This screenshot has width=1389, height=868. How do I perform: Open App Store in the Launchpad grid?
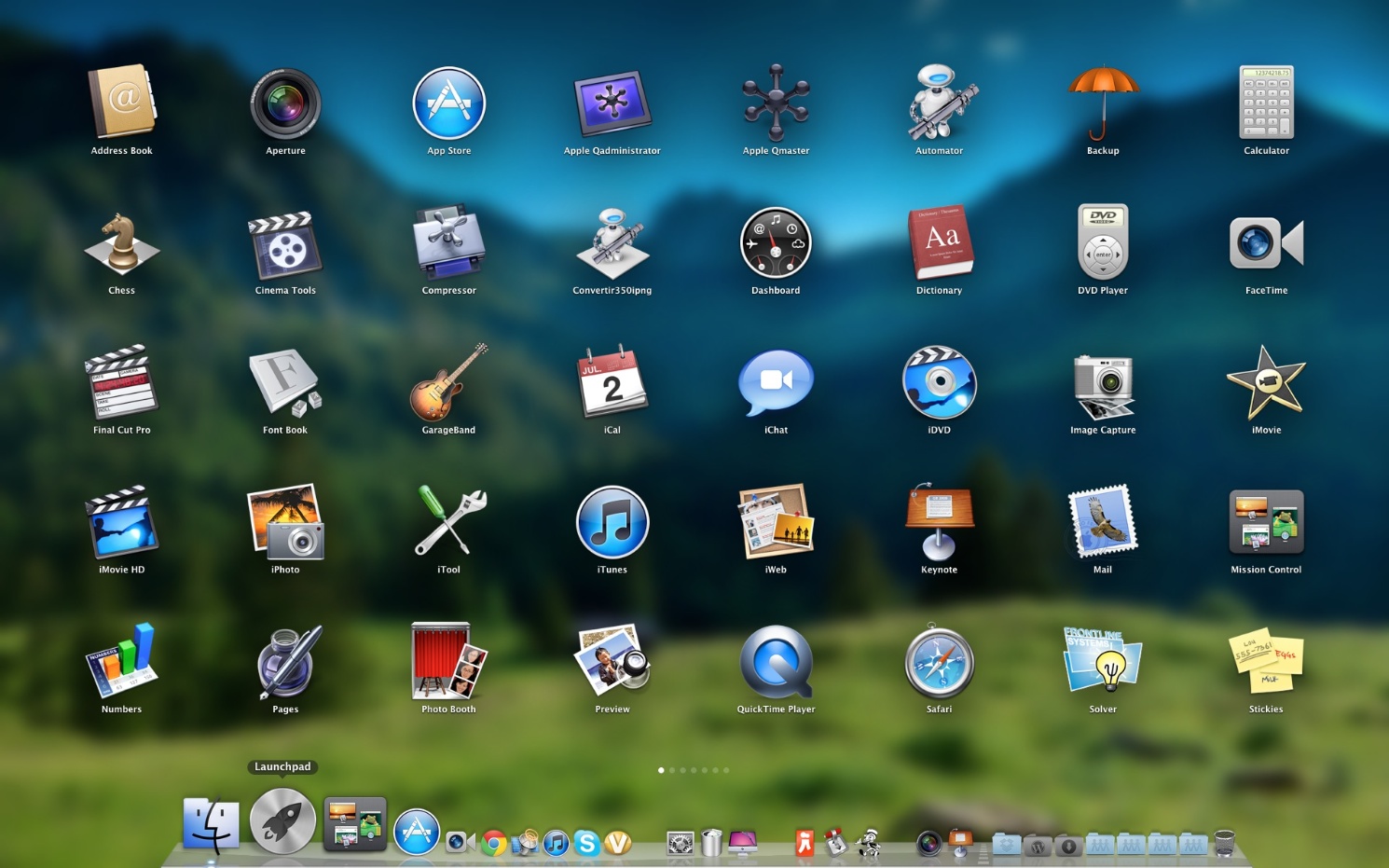[x=449, y=103]
